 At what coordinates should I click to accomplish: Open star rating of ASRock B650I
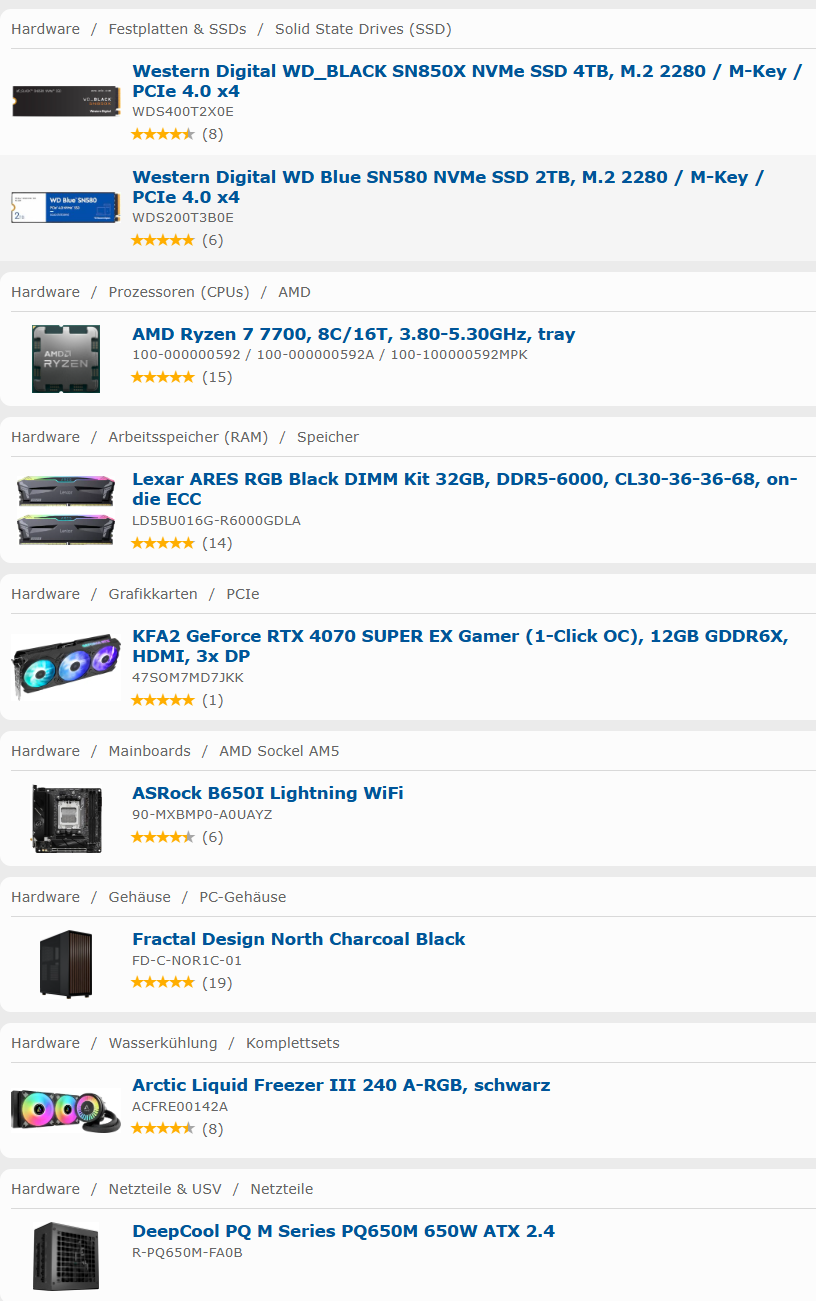[x=163, y=837]
